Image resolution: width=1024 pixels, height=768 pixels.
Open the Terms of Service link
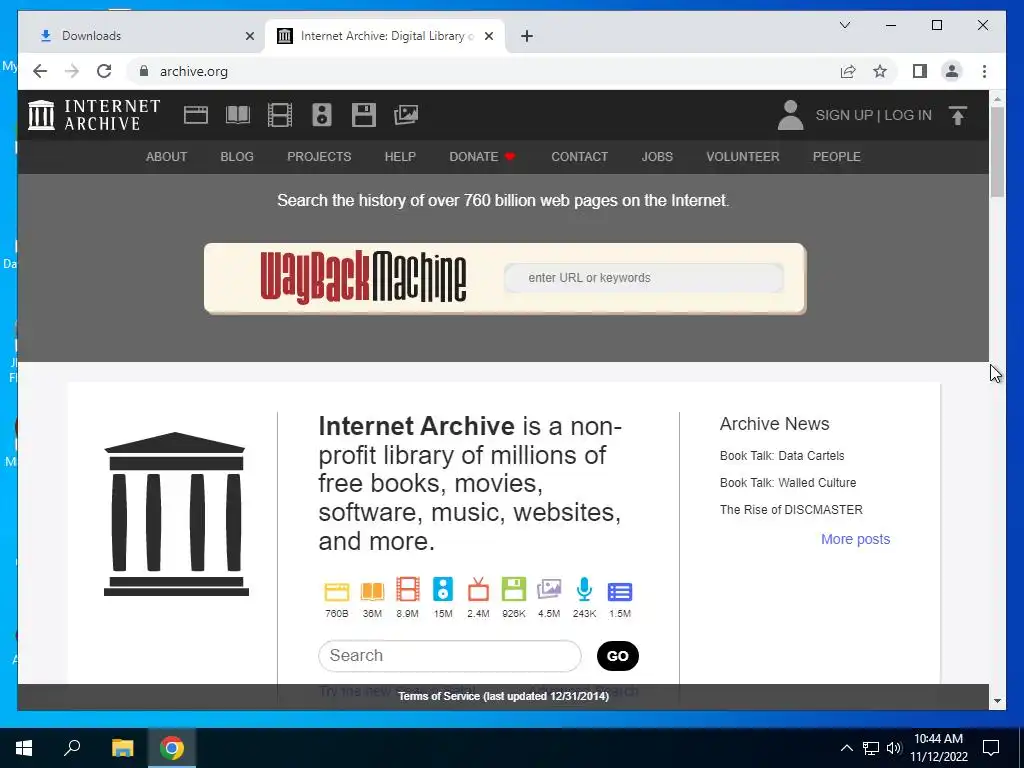(x=504, y=696)
